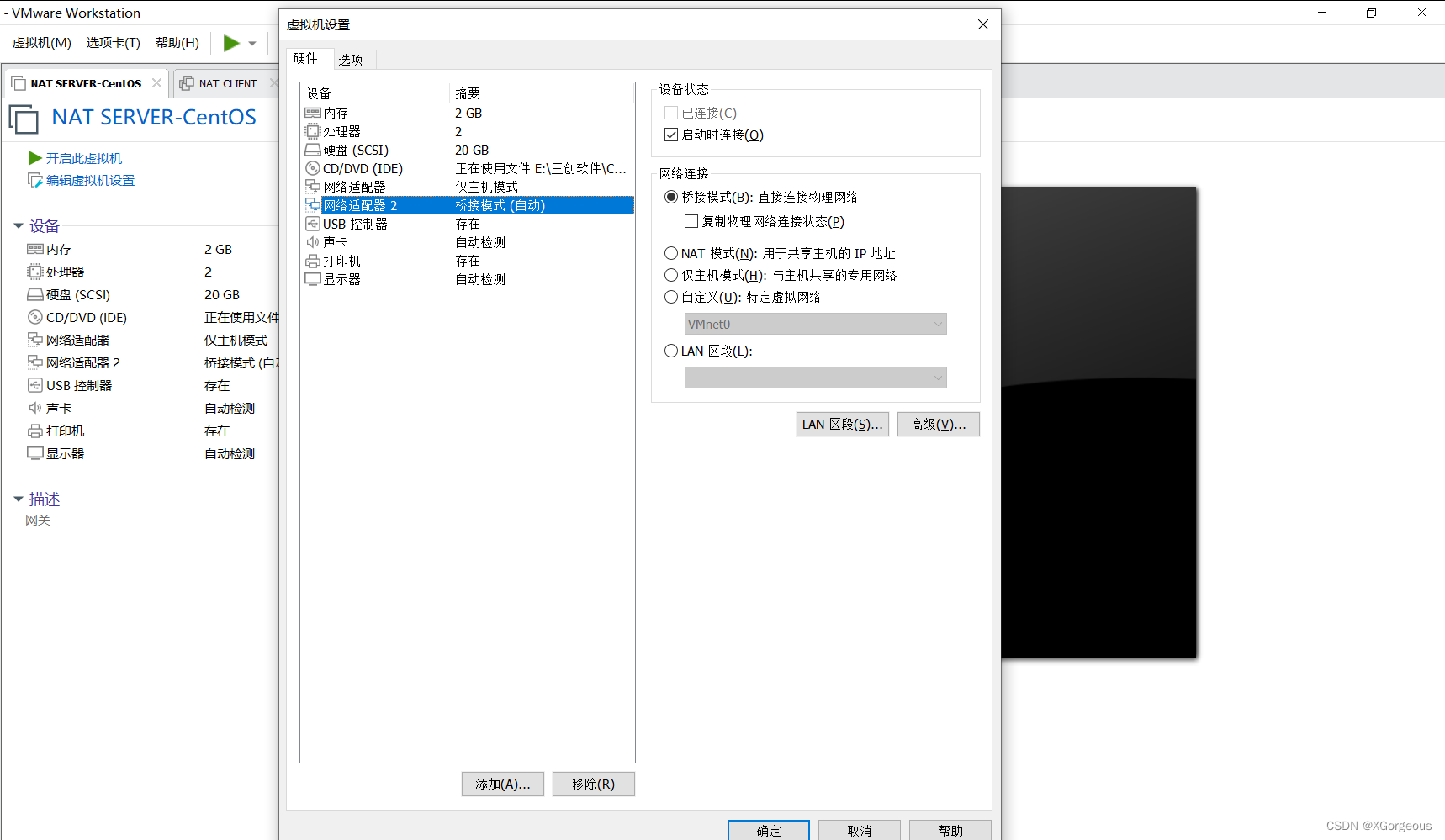
Task: Click 高级(V)... button
Action: [x=939, y=424]
